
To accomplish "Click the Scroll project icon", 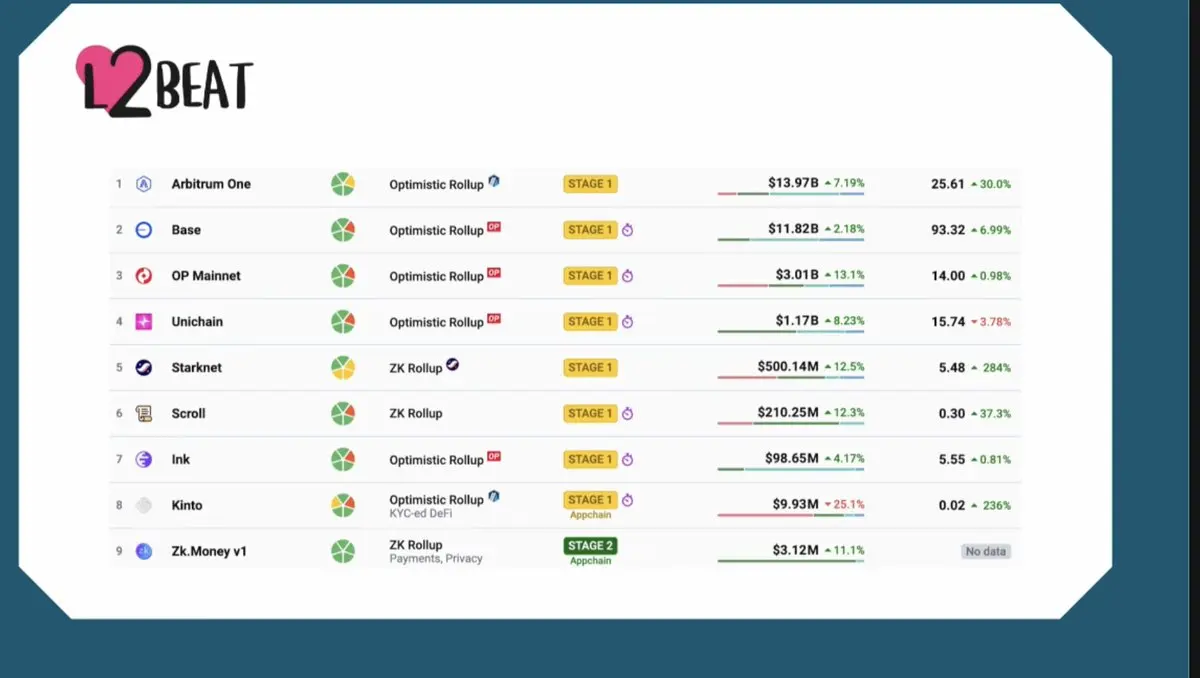I will (144, 414).
